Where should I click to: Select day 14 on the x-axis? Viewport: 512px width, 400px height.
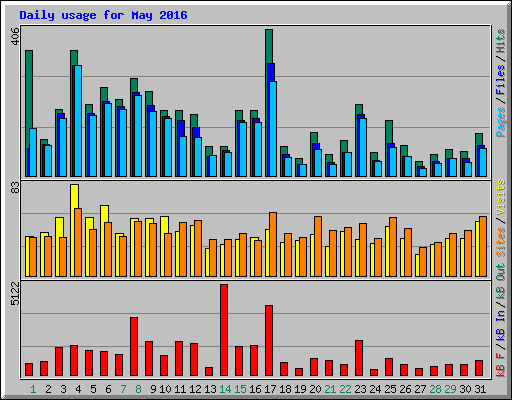point(225,389)
